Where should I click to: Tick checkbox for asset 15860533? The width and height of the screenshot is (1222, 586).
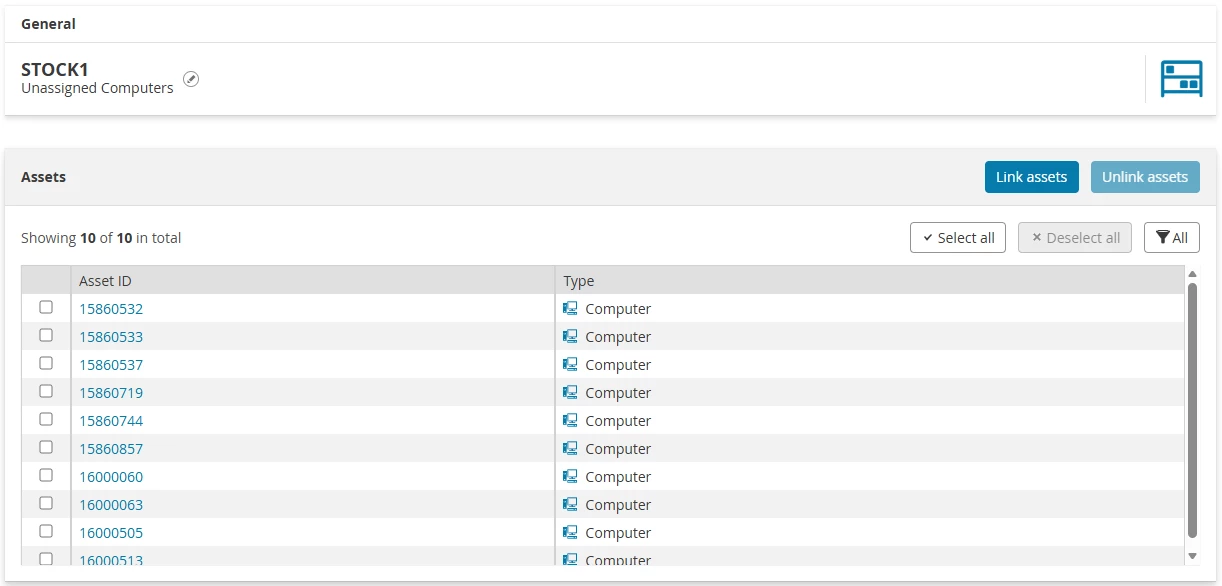click(x=46, y=335)
